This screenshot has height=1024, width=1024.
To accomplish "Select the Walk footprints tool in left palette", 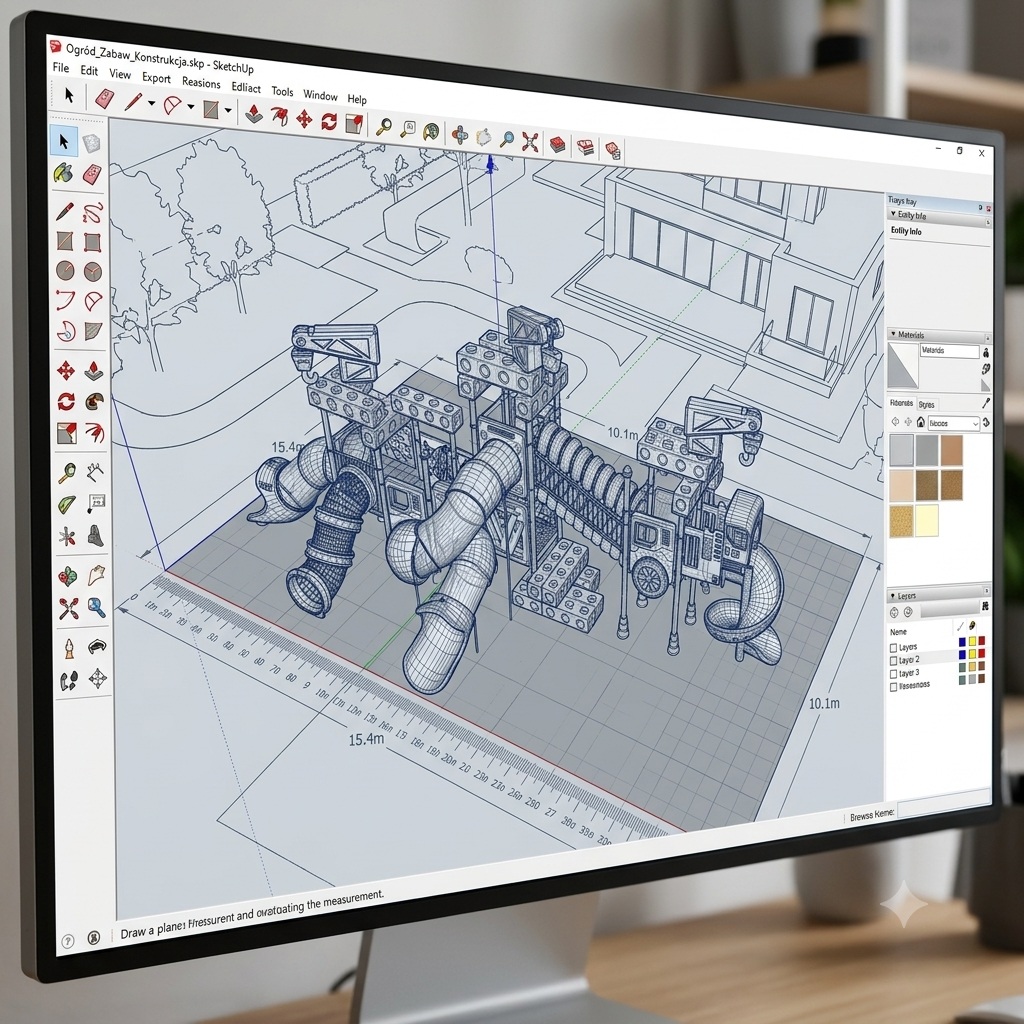I will (69, 680).
